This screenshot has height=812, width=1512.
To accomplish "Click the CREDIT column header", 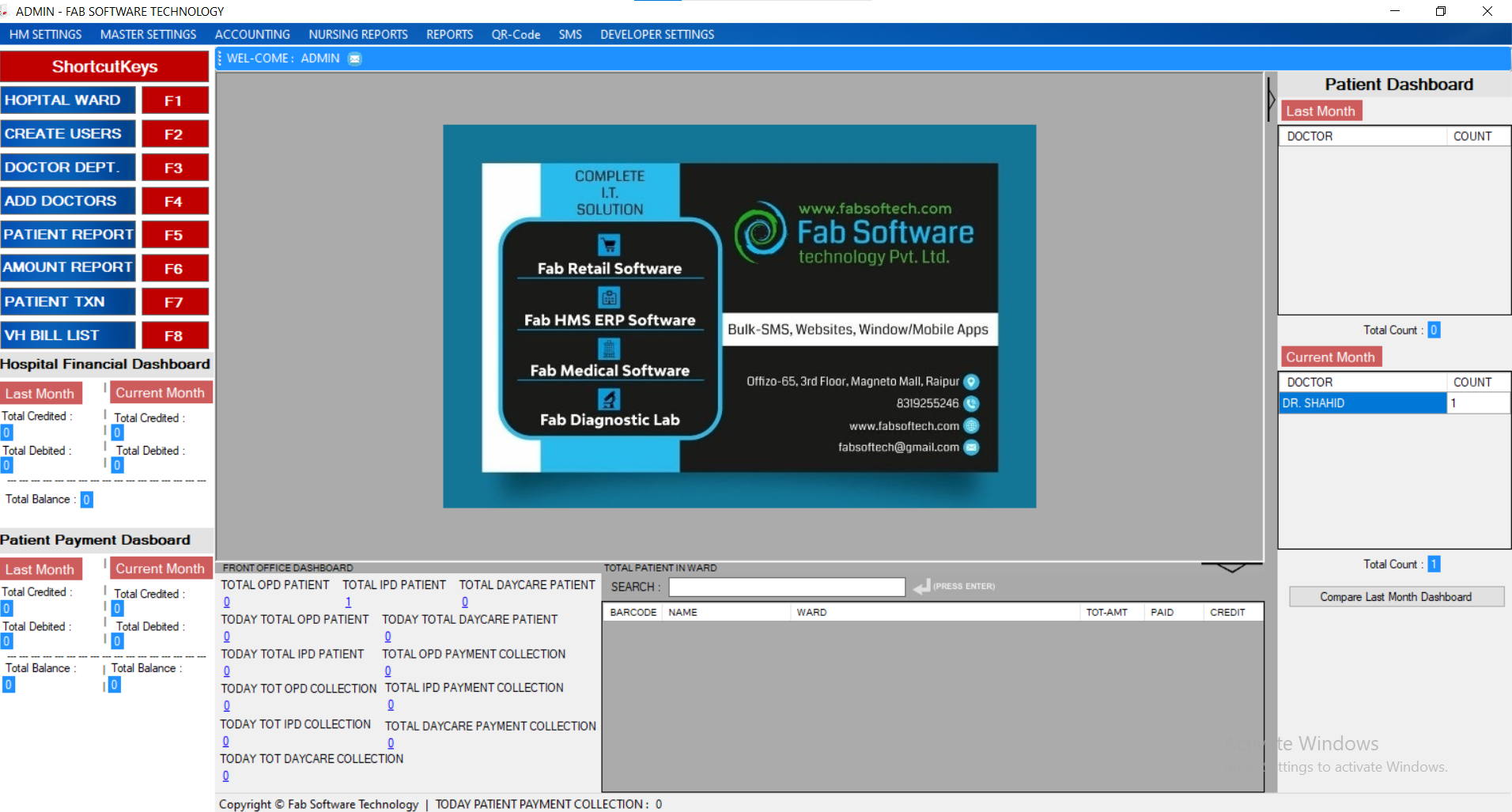I will 1233,613.
